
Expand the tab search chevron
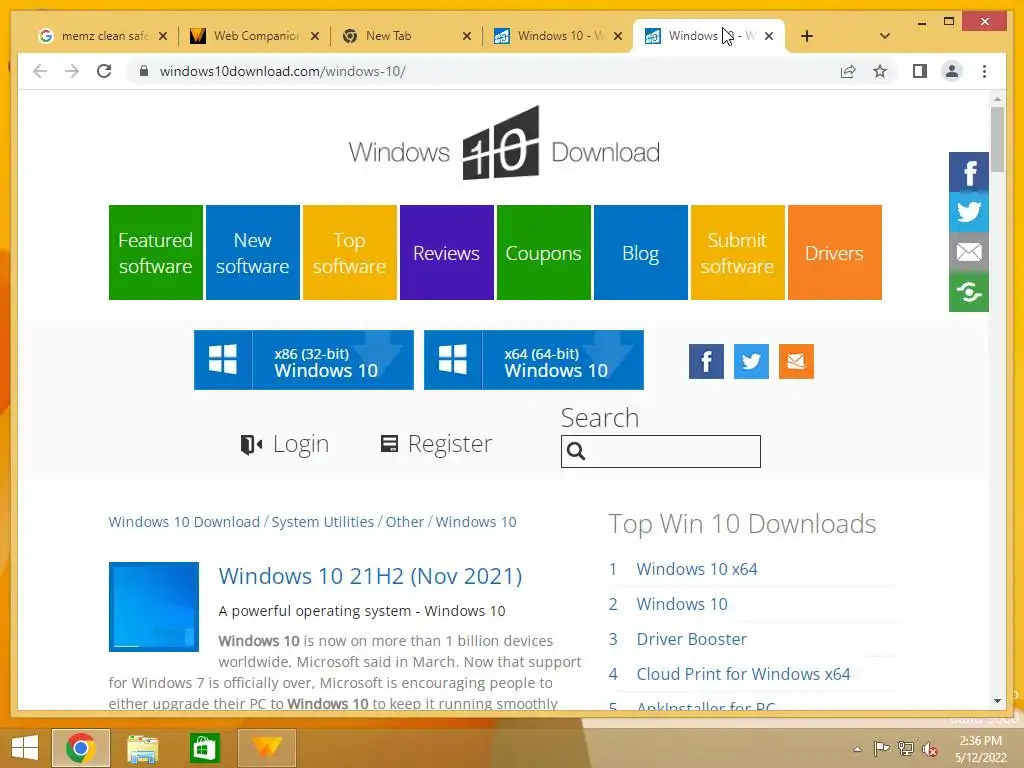point(885,36)
